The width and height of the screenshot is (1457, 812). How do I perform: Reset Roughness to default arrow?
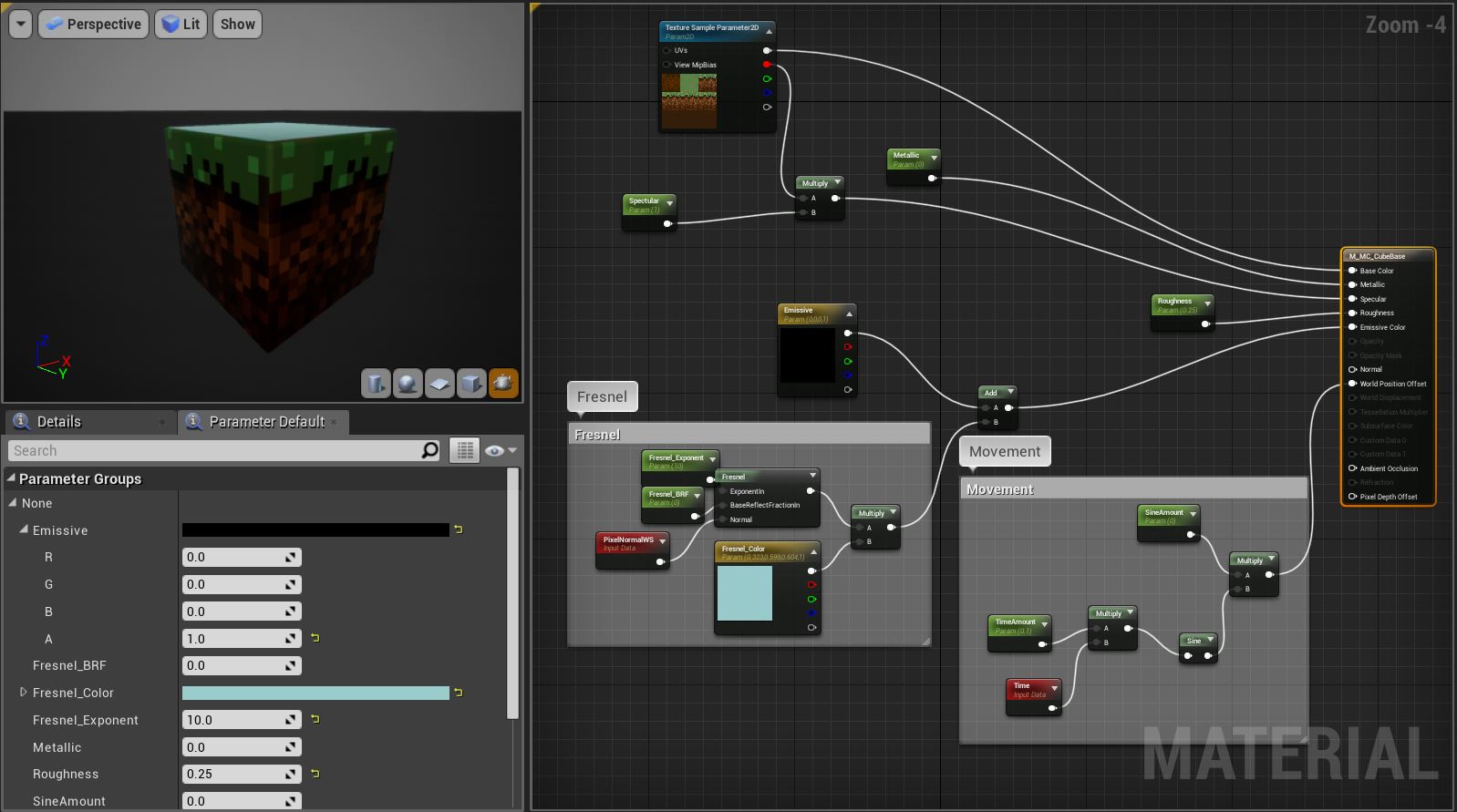pos(315,774)
